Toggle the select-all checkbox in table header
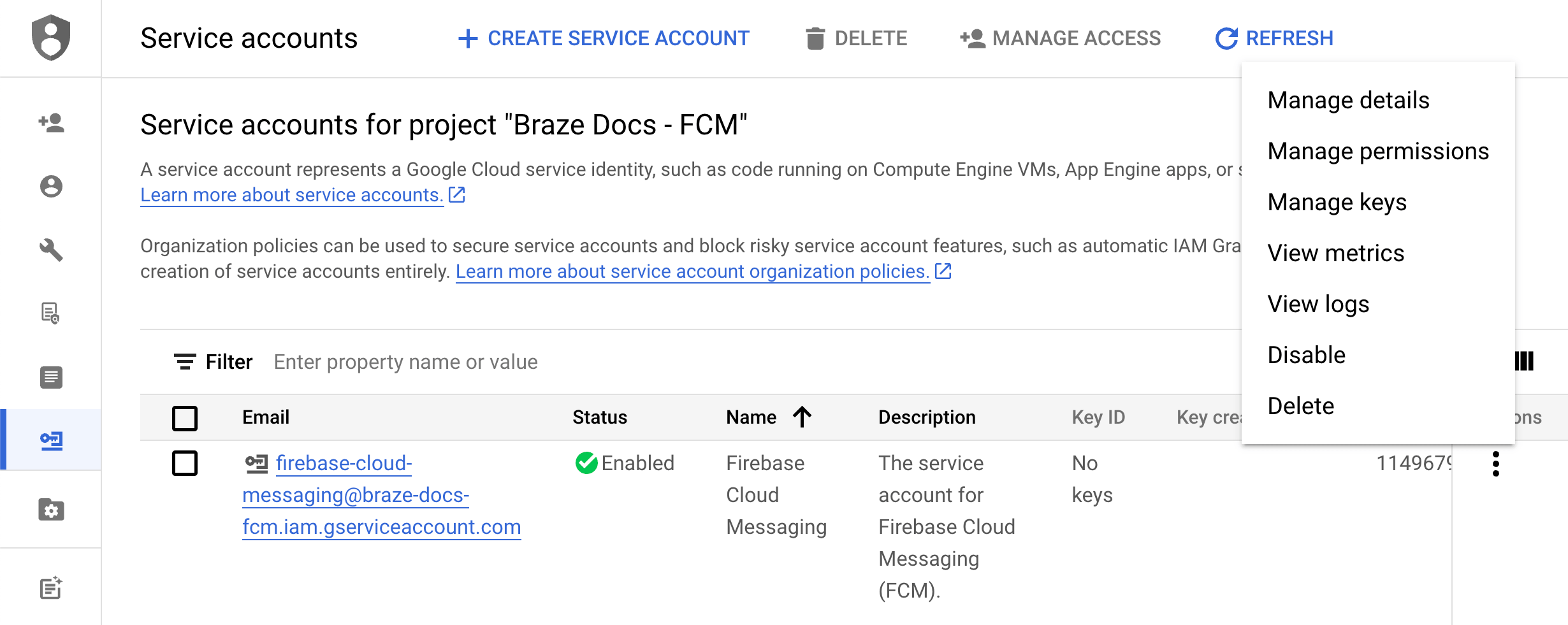1568x625 pixels. [185, 418]
